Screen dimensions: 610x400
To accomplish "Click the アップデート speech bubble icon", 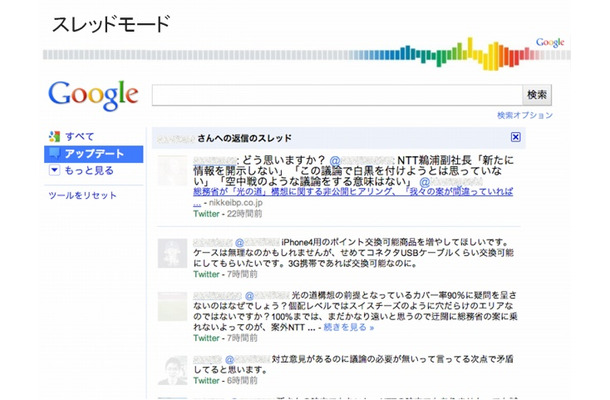I will click(x=54, y=154).
